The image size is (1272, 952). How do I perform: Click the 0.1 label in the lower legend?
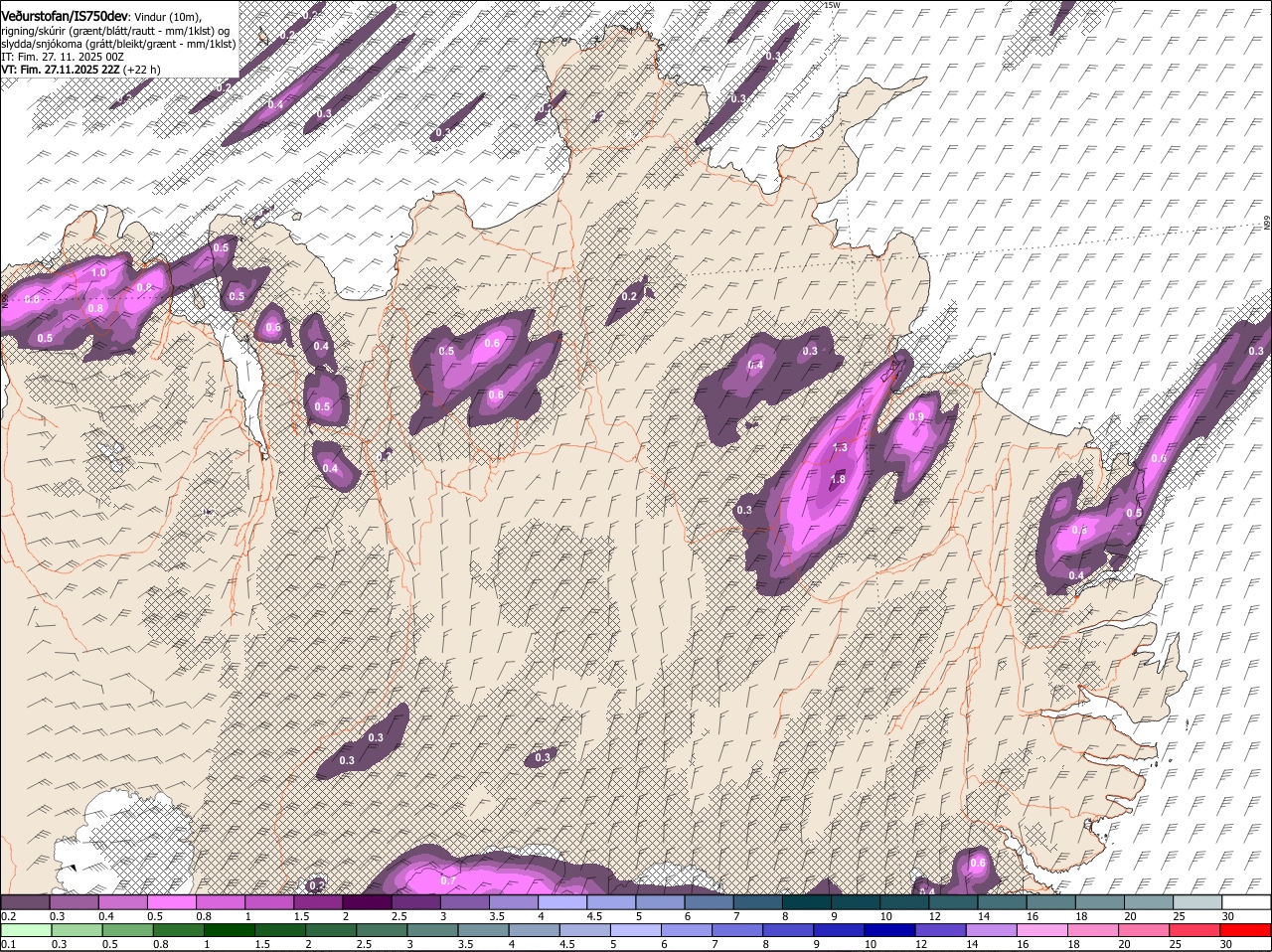click(x=8, y=944)
